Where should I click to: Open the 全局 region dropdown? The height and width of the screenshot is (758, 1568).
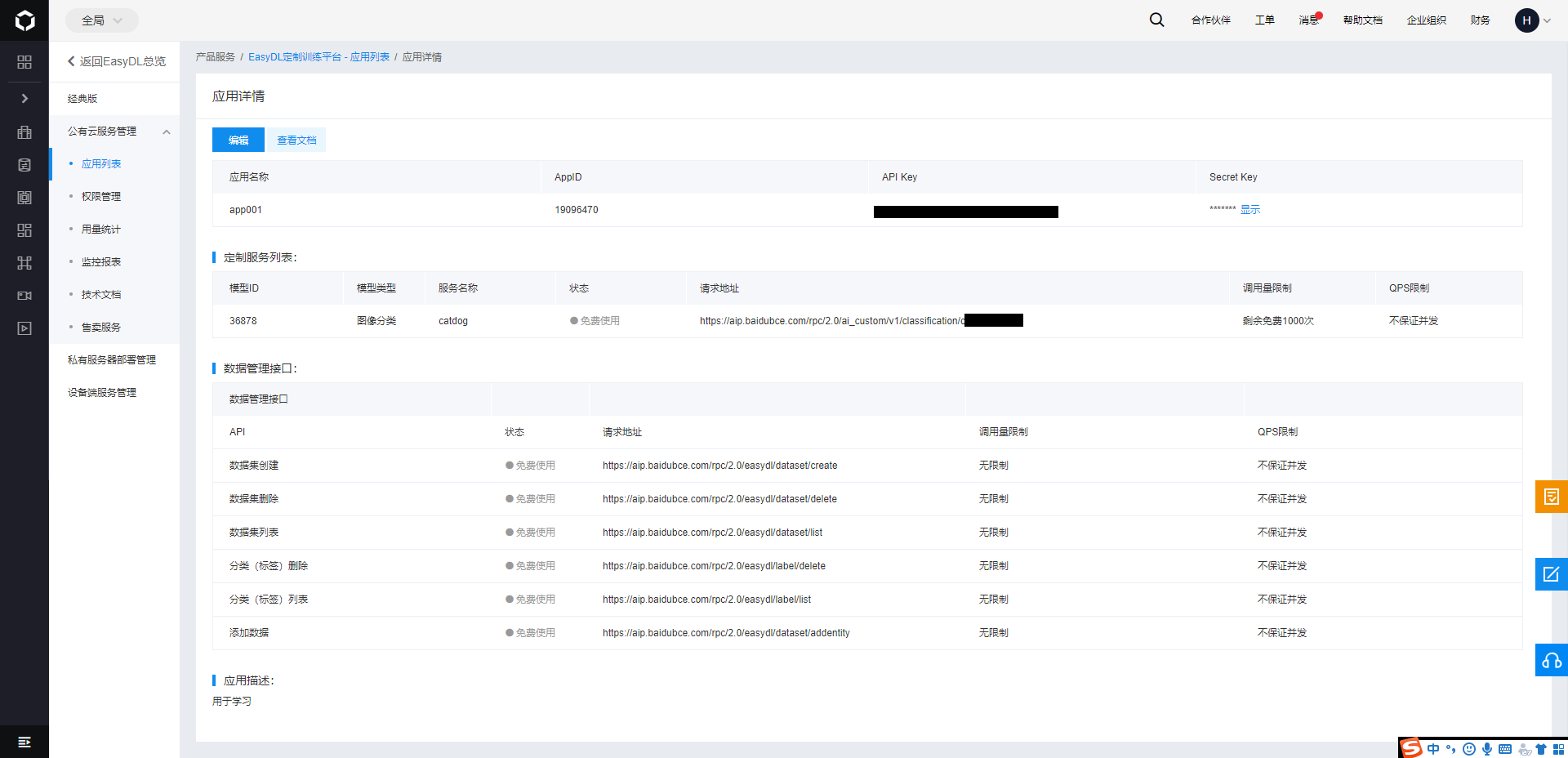(101, 20)
